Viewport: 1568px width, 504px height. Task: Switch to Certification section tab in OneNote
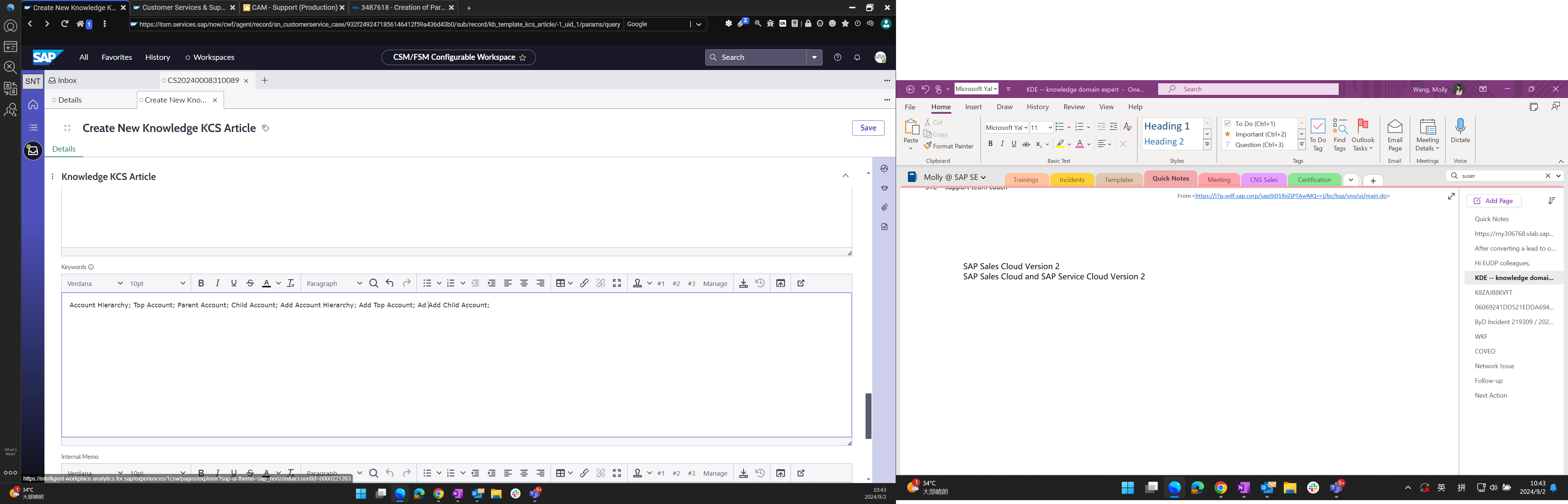click(x=1314, y=180)
